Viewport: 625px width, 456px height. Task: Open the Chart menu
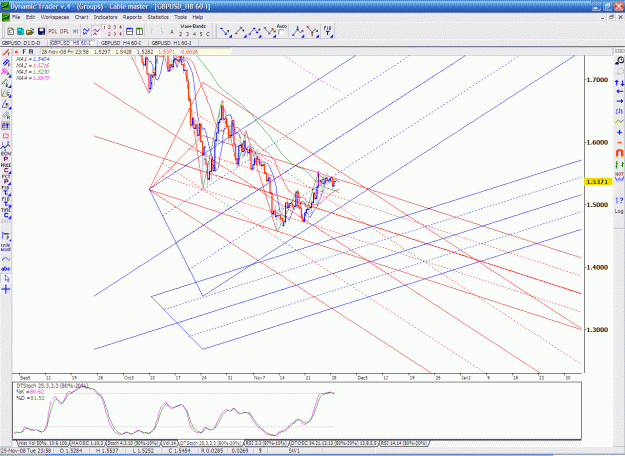point(81,17)
